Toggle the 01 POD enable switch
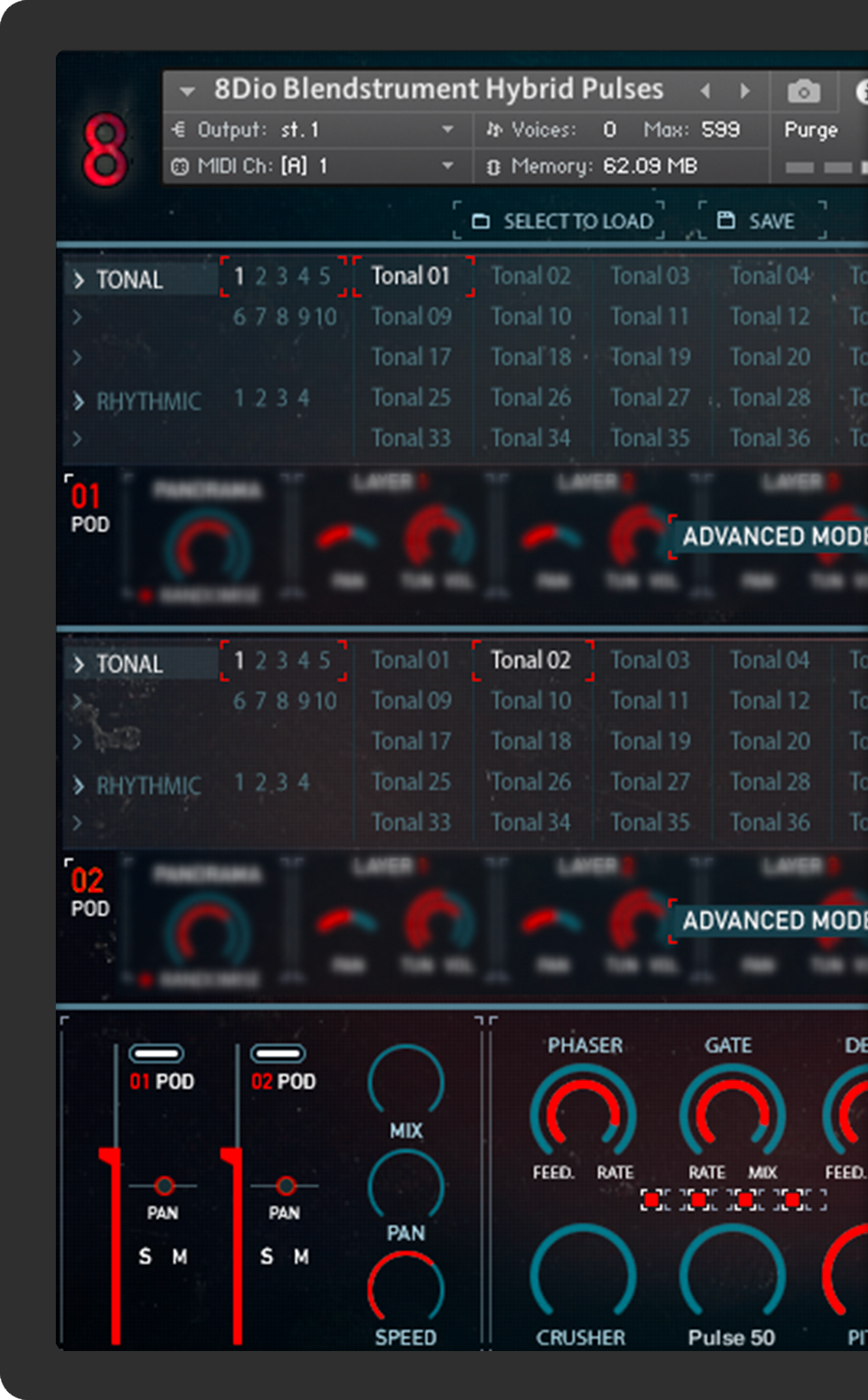The height and width of the screenshot is (1400, 868). (x=156, y=1054)
